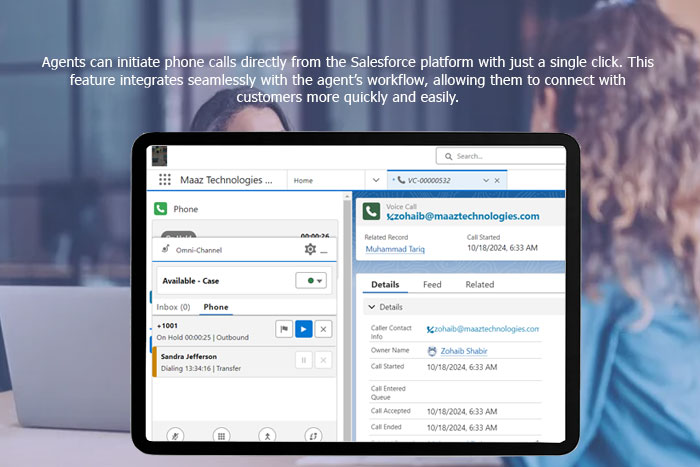Minimize the Omni-Channel panel

pos(324,252)
